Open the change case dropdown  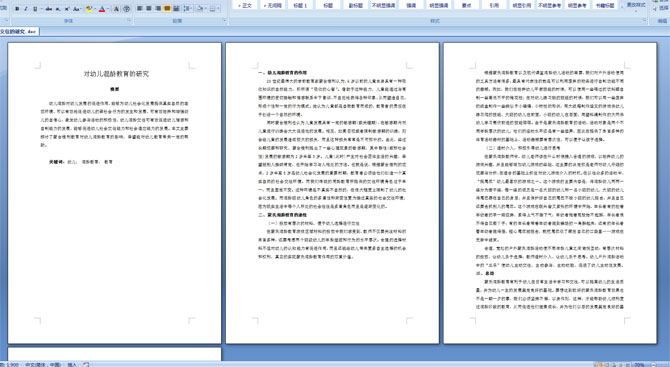pos(77,9)
